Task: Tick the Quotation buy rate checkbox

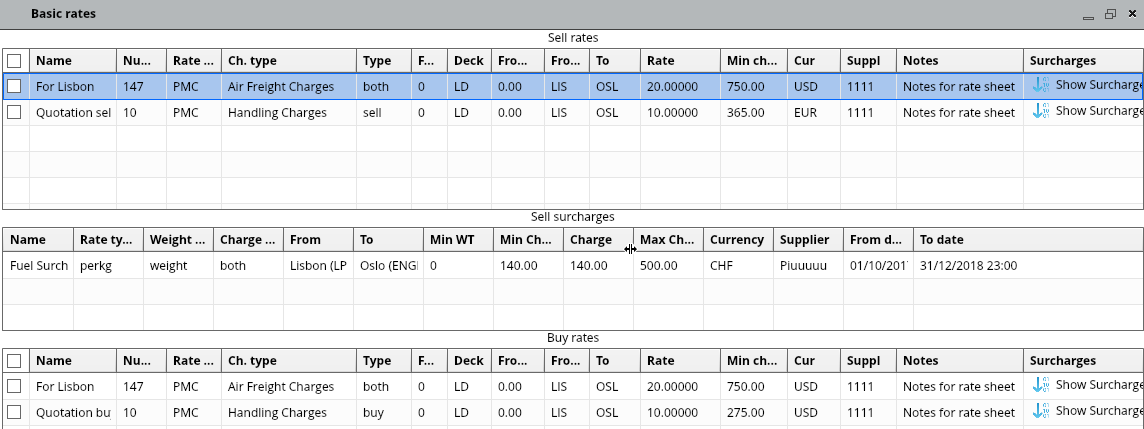Action: [x=15, y=412]
